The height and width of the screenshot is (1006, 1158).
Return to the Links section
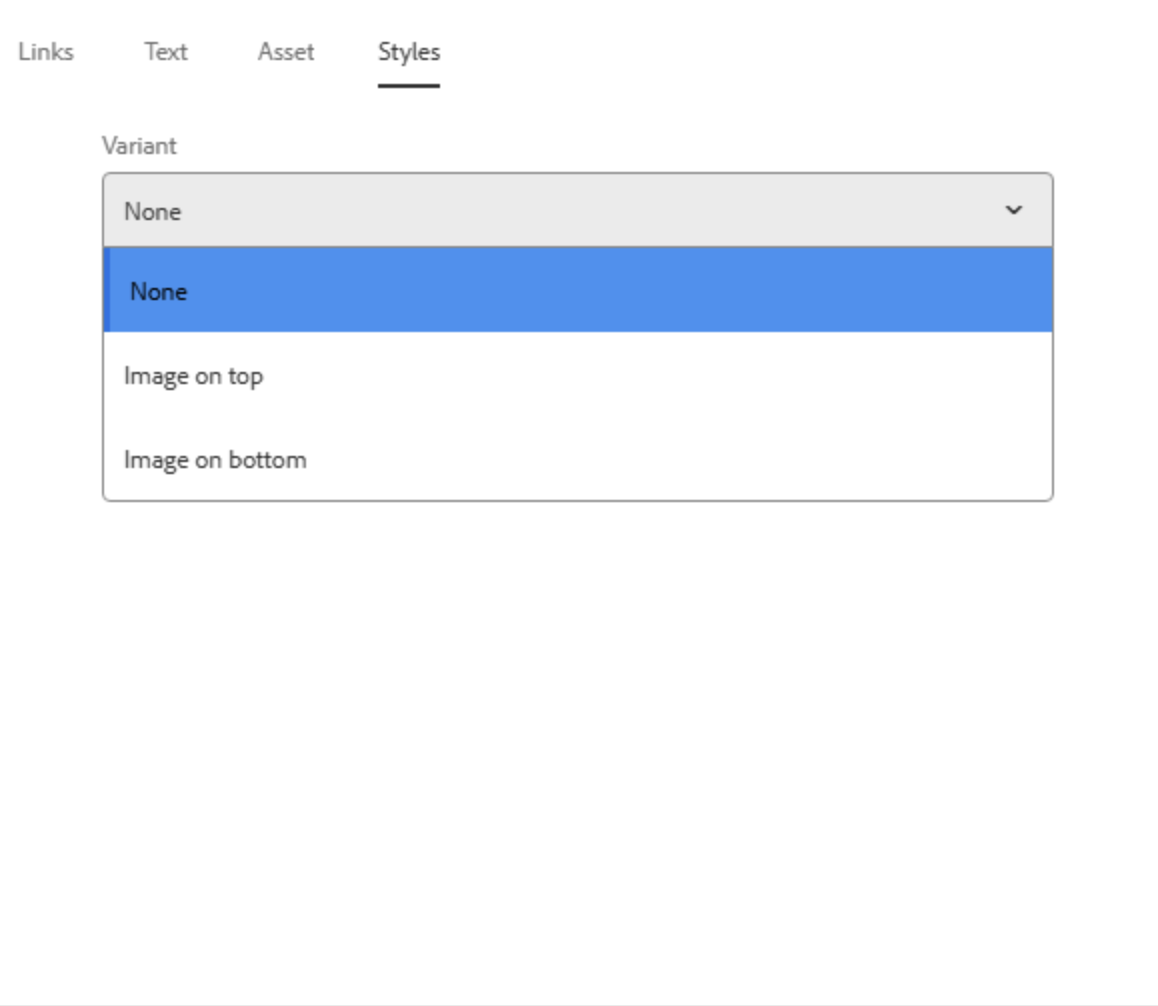point(44,52)
